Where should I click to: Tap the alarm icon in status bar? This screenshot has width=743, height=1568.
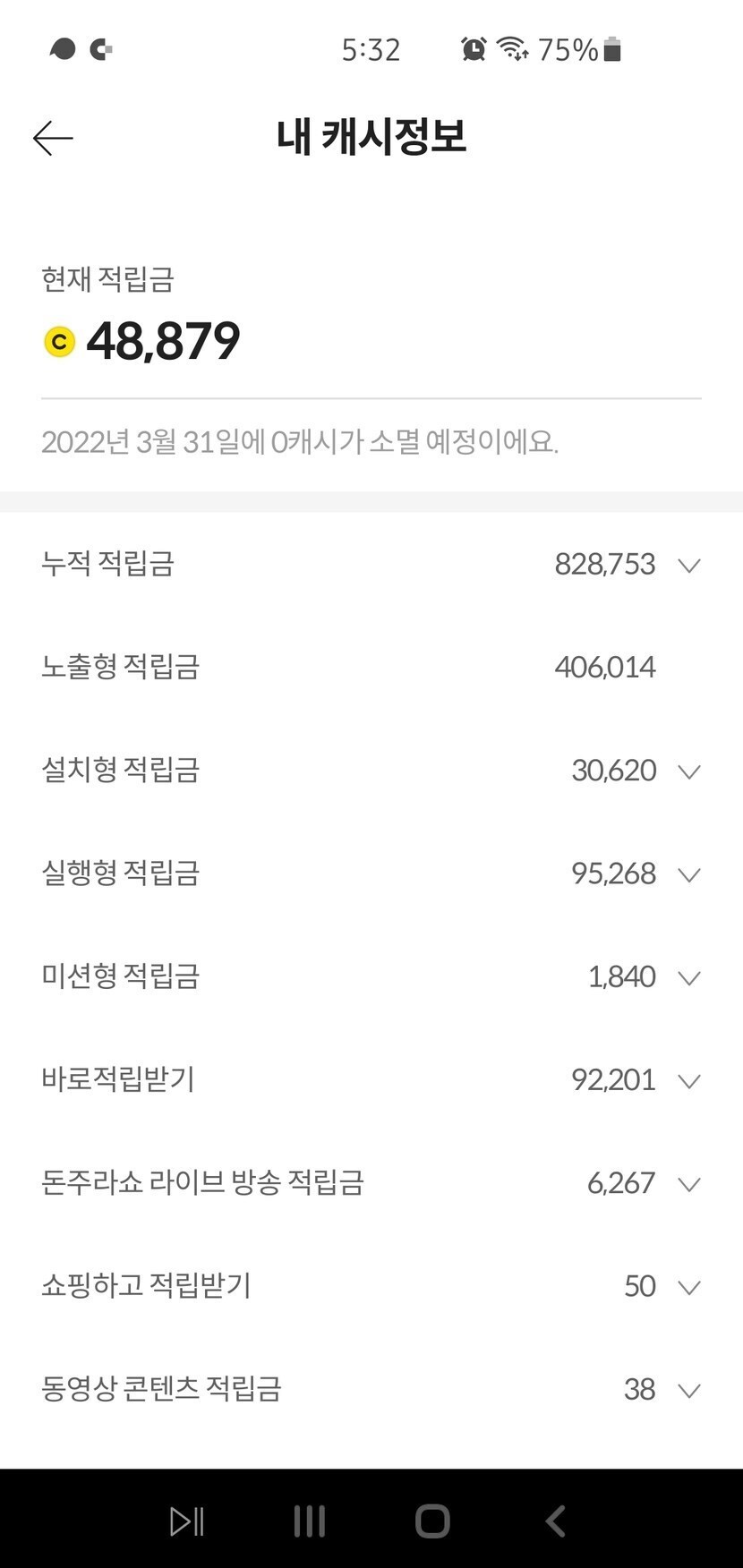click(x=474, y=49)
